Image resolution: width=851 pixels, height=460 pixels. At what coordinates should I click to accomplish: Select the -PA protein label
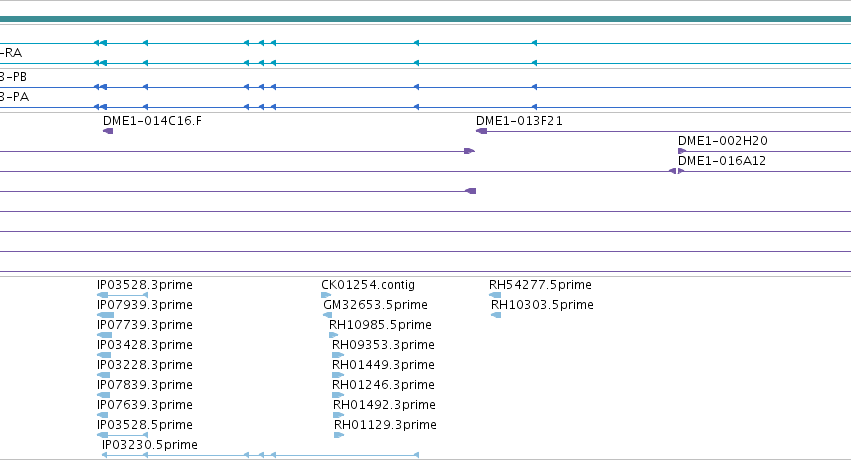pos(15,97)
